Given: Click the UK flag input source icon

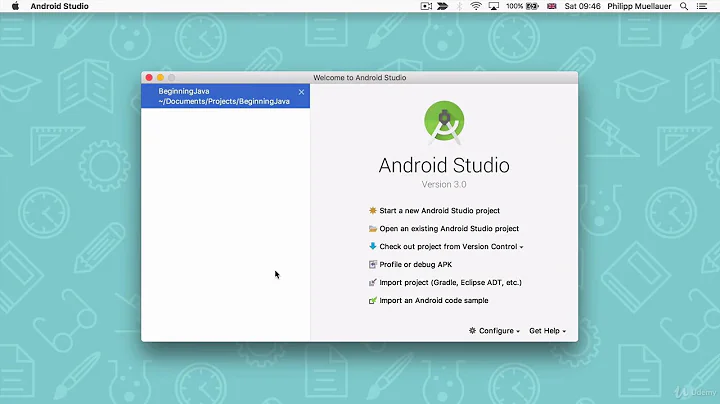Looking at the screenshot, I should pyautogui.click(x=552, y=6).
